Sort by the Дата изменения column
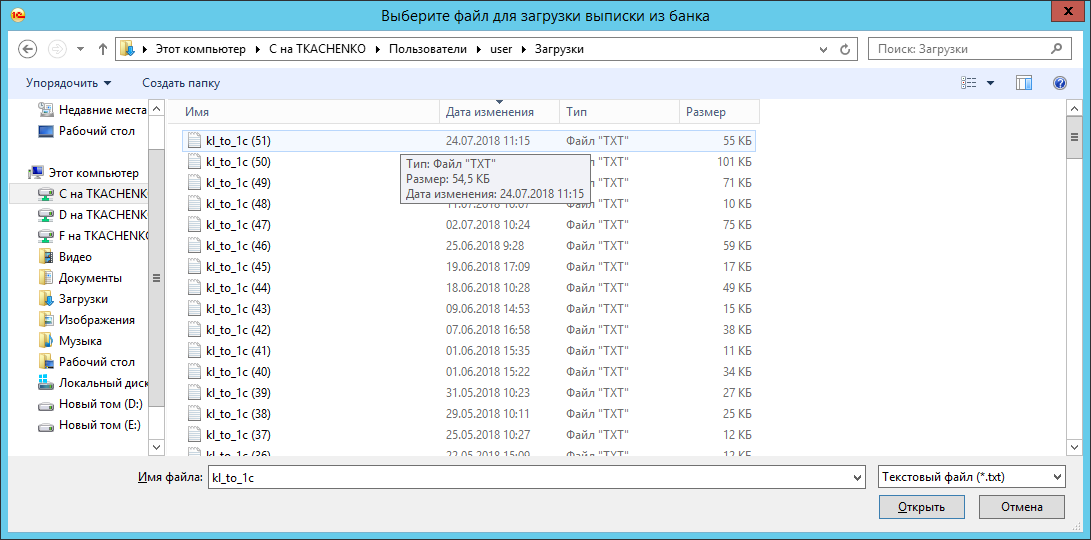 point(490,112)
